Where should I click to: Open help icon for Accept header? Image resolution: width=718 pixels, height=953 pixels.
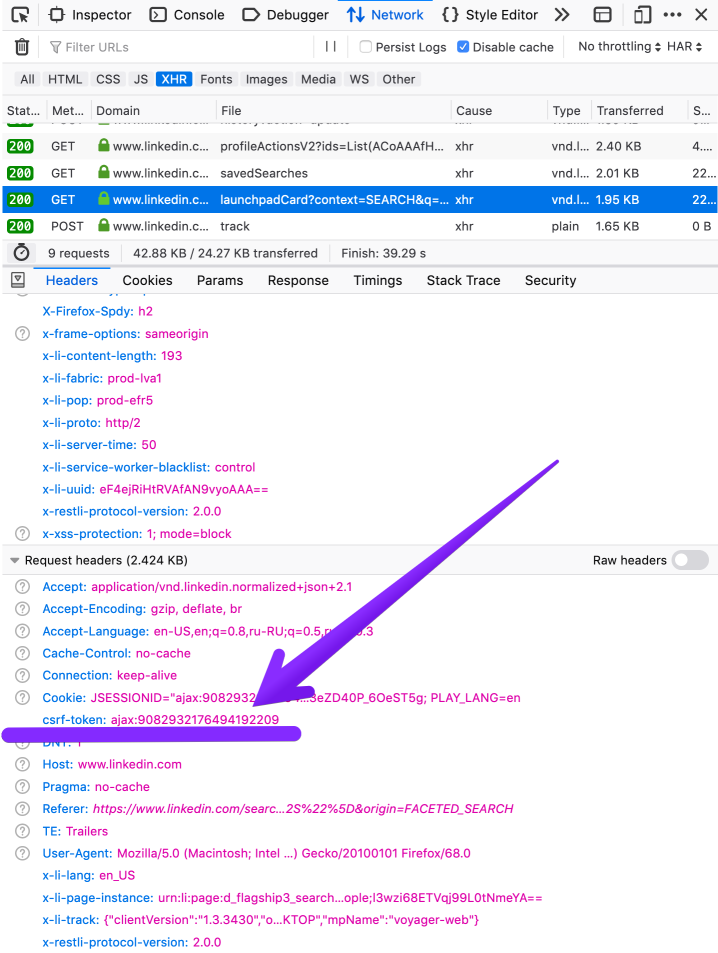(x=22, y=587)
